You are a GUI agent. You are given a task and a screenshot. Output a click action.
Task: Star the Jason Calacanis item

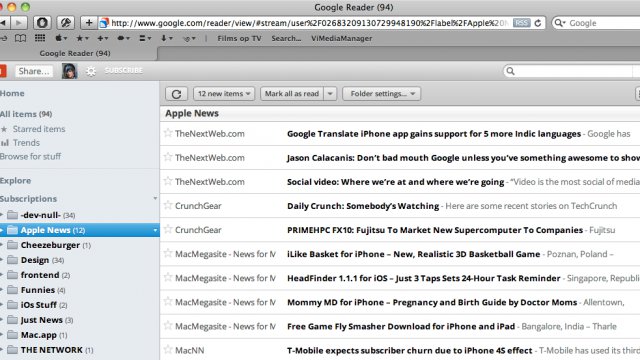(168, 157)
